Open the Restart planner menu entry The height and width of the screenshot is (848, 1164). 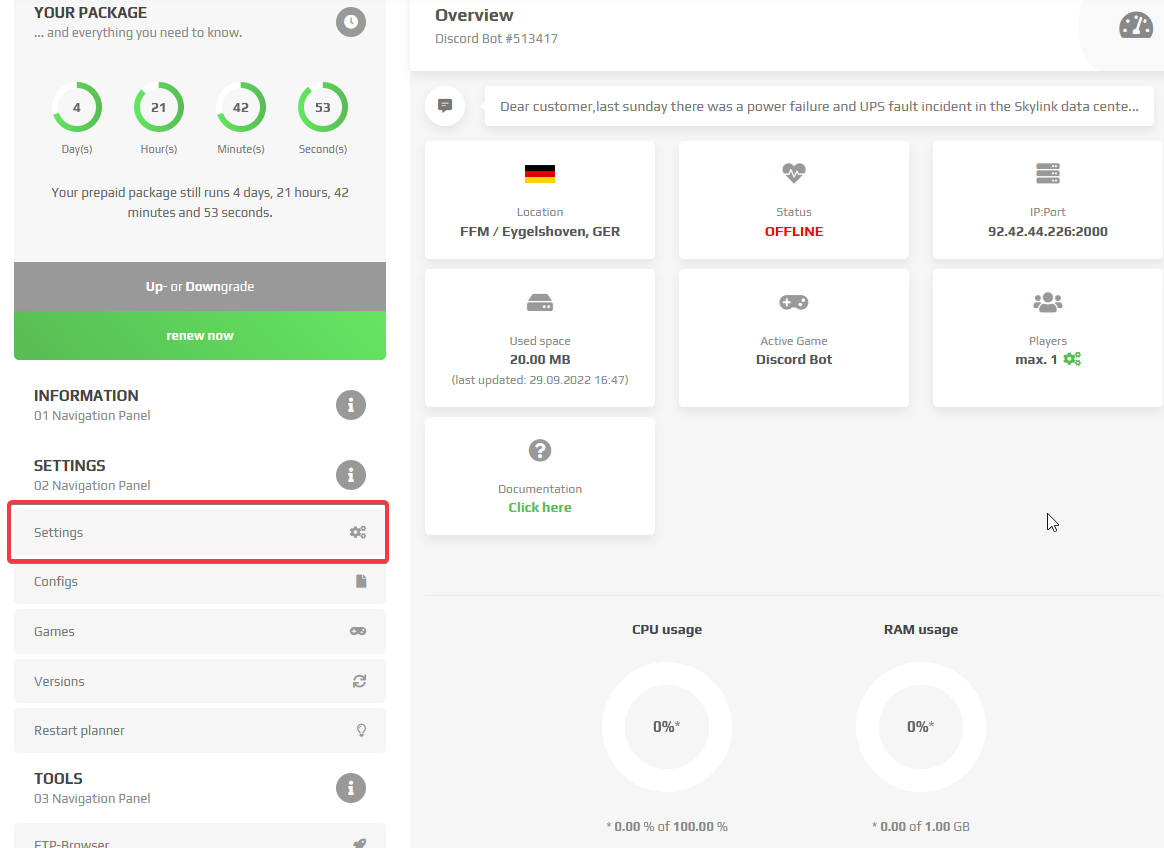pos(200,730)
